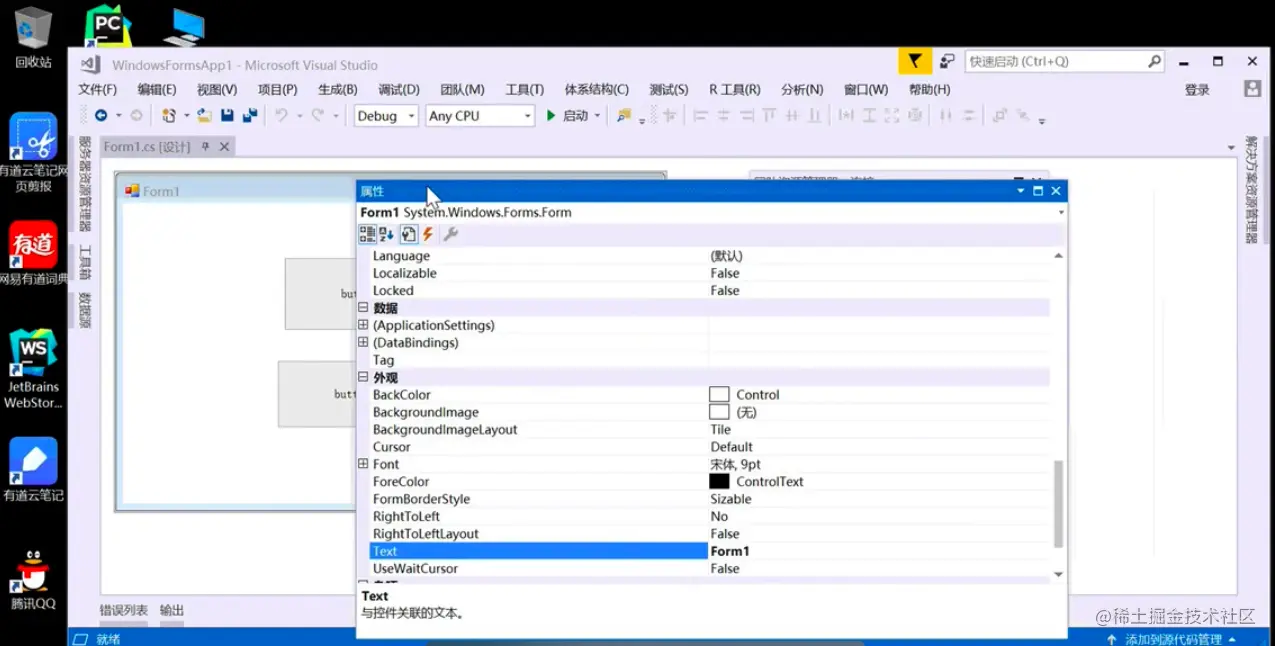The width and height of the screenshot is (1275, 646).
Task: Click 添加到源代码管理 in status bar
Action: coord(1173,639)
